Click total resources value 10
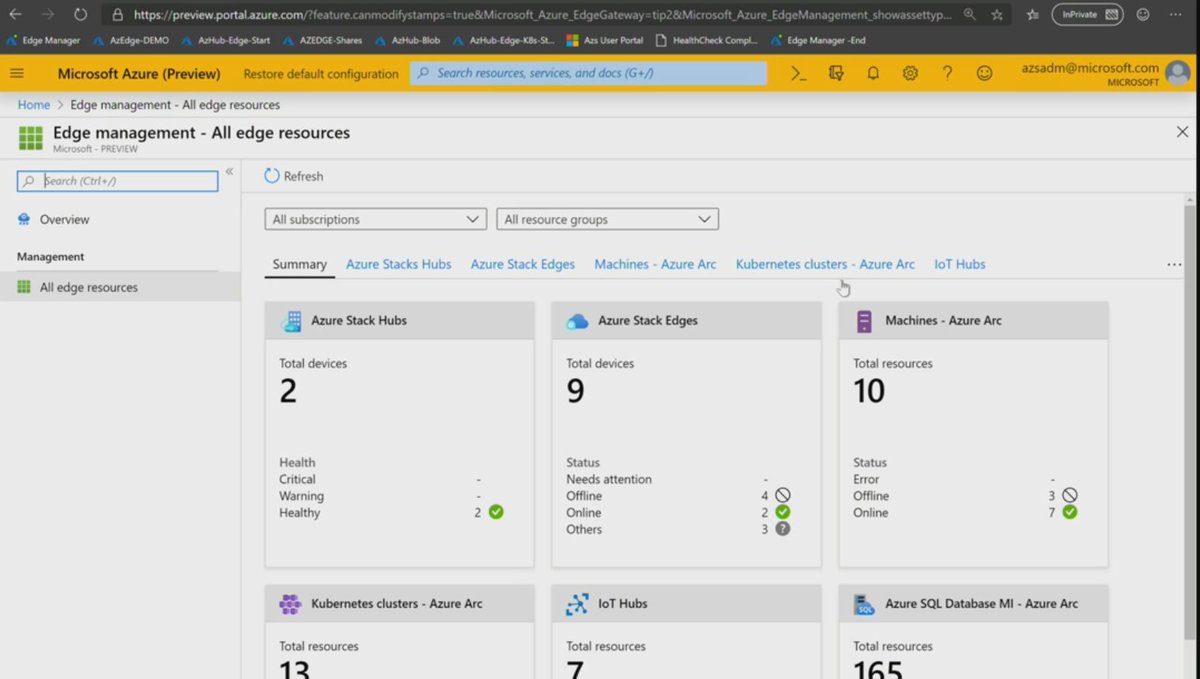The width and height of the screenshot is (1200, 679). [869, 390]
